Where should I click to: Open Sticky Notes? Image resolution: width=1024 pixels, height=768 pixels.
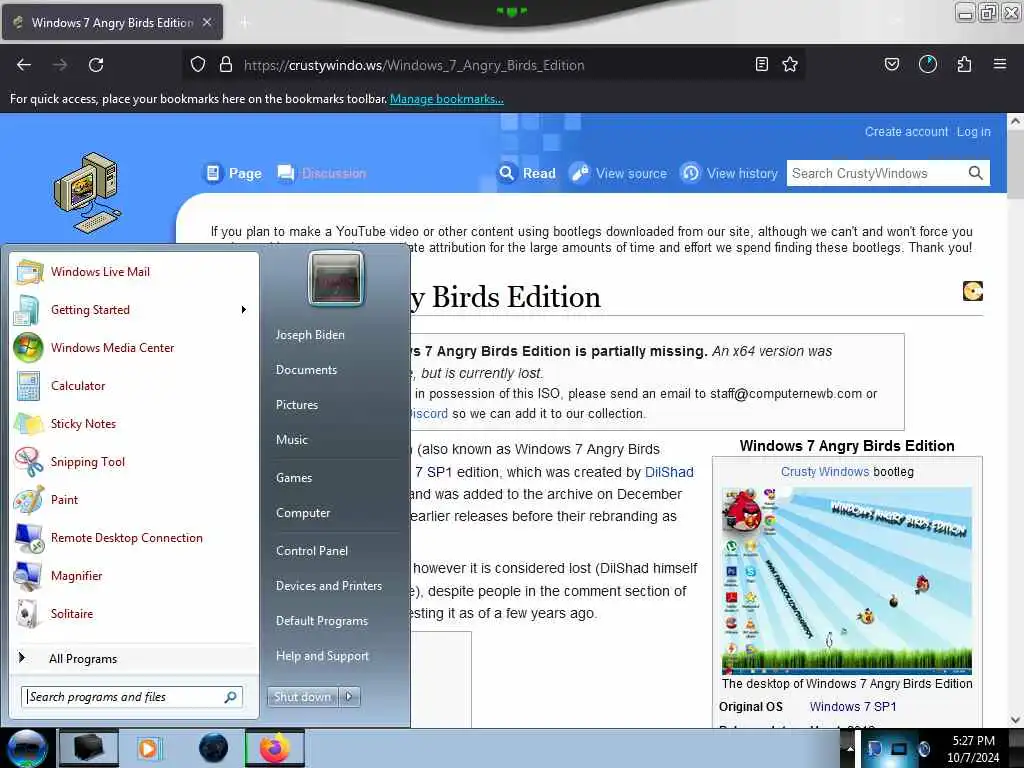[134, 423]
